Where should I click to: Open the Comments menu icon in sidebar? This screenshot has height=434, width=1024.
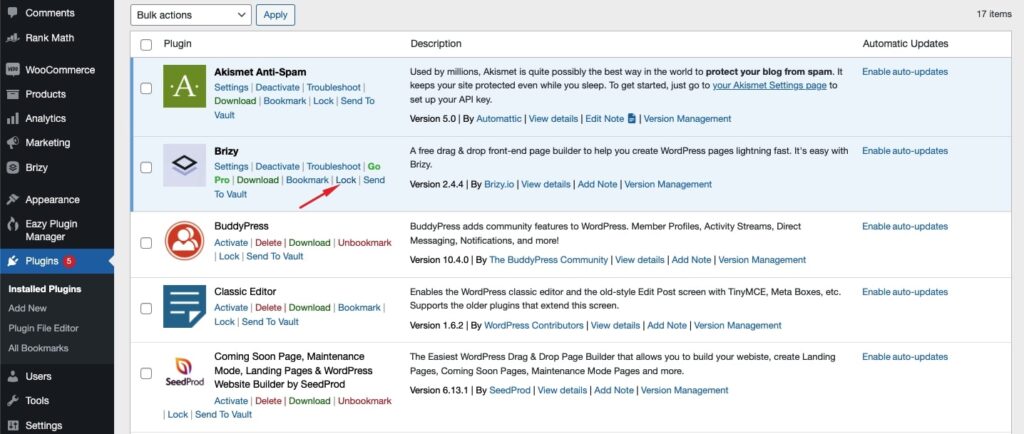click(x=12, y=13)
